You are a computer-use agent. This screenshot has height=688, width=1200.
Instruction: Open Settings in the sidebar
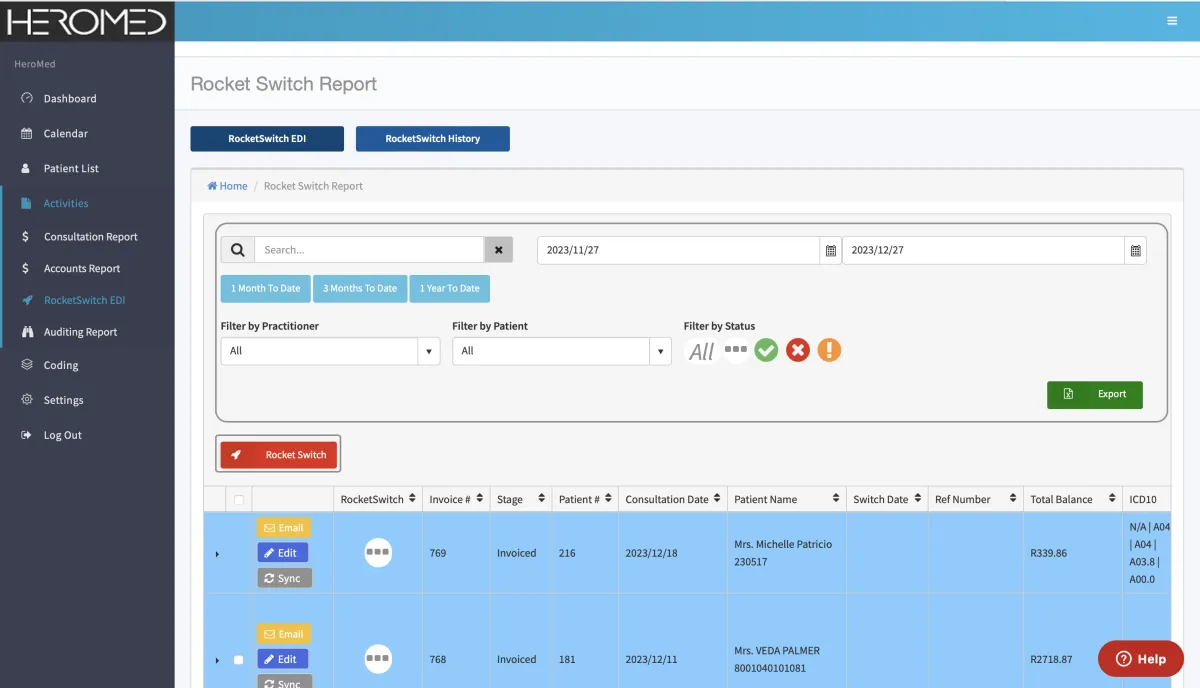[x=63, y=400]
